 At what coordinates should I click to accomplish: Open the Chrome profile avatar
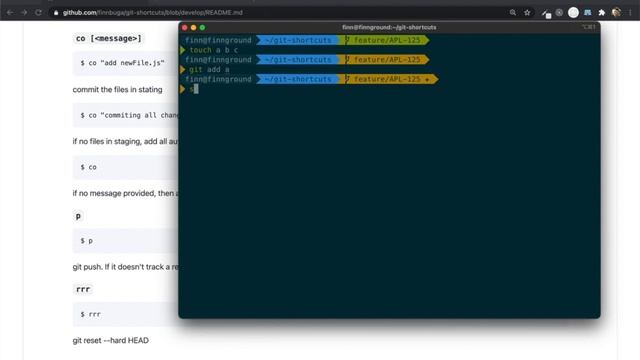tap(616, 13)
